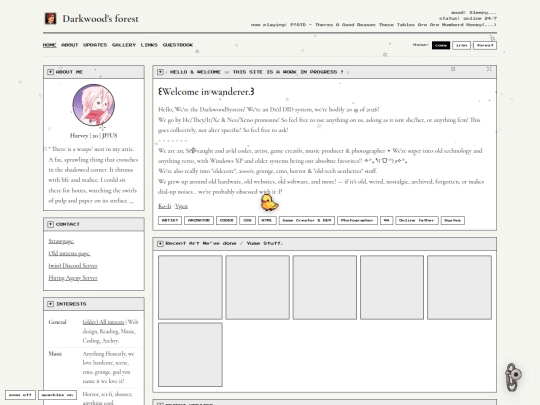Go to the HOME nav item
Image resolution: width=540 pixels, height=405 pixels.
coord(50,45)
